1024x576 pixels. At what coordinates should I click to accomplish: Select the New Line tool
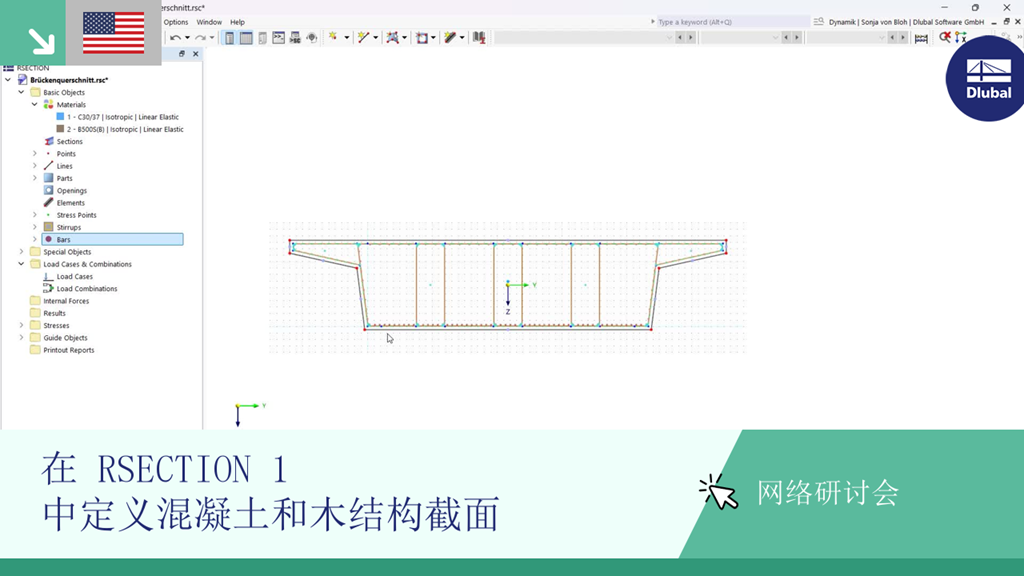click(363, 37)
